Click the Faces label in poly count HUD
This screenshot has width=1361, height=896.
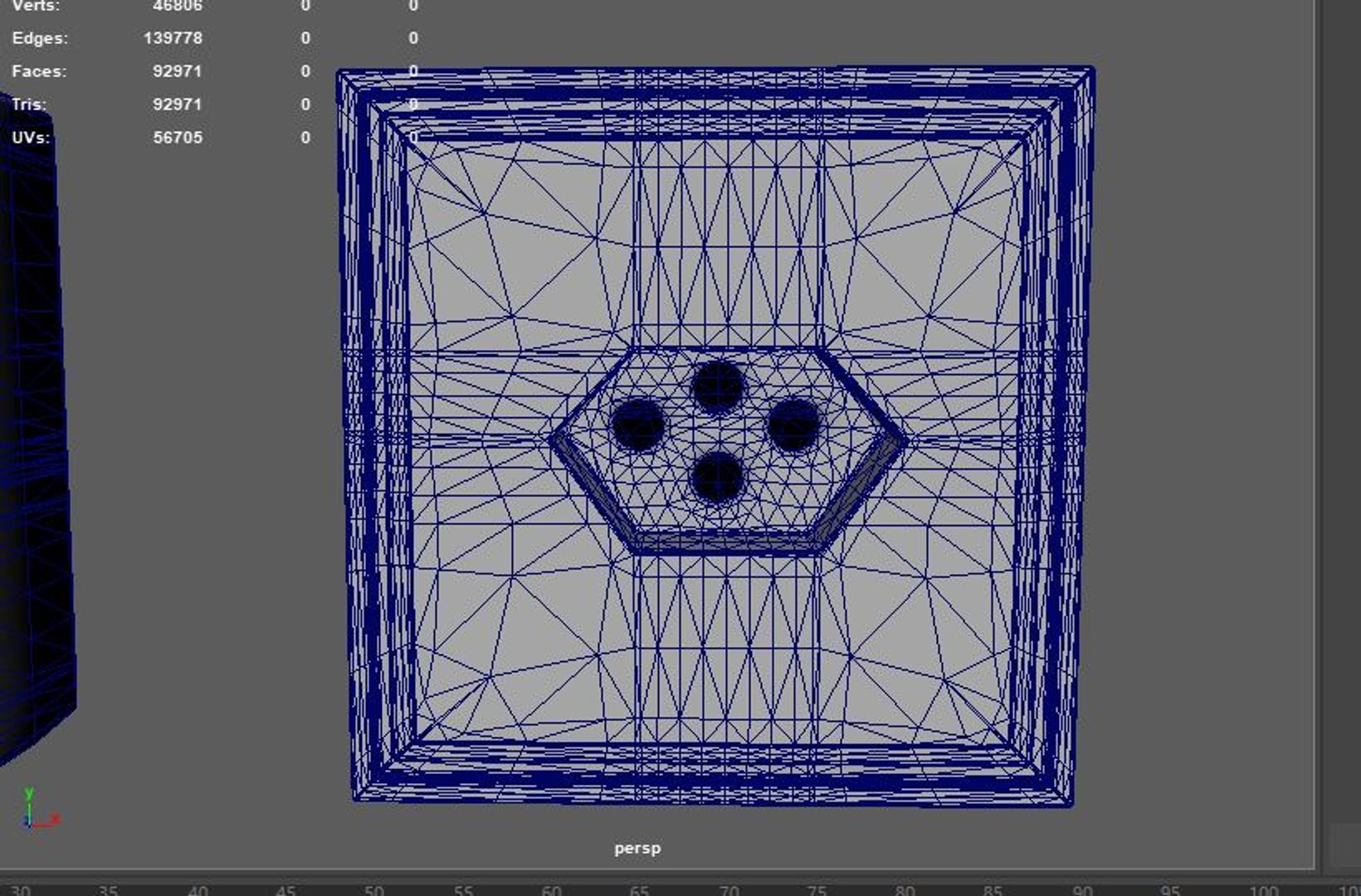point(39,71)
